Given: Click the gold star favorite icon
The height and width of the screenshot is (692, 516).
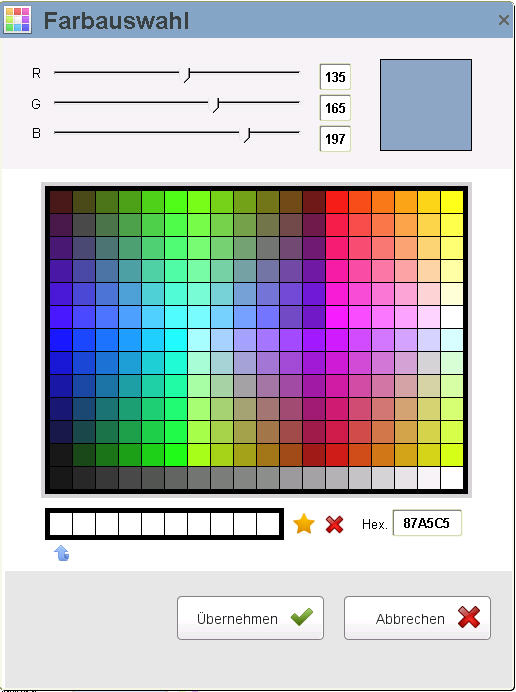Looking at the screenshot, I should [x=304, y=524].
